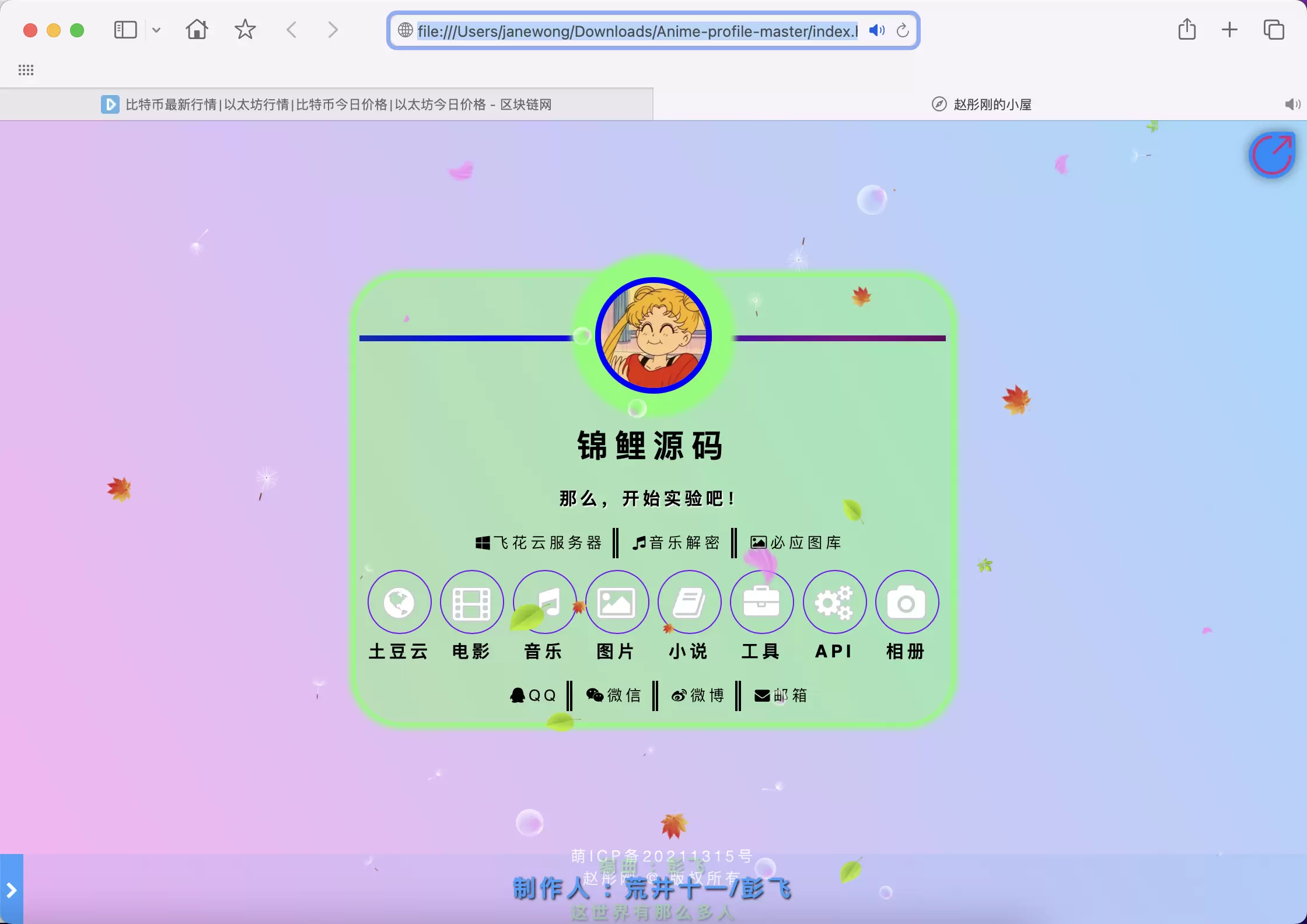Screen dimensions: 1307x924
Task: Open the QQ contact link
Action: 533,695
